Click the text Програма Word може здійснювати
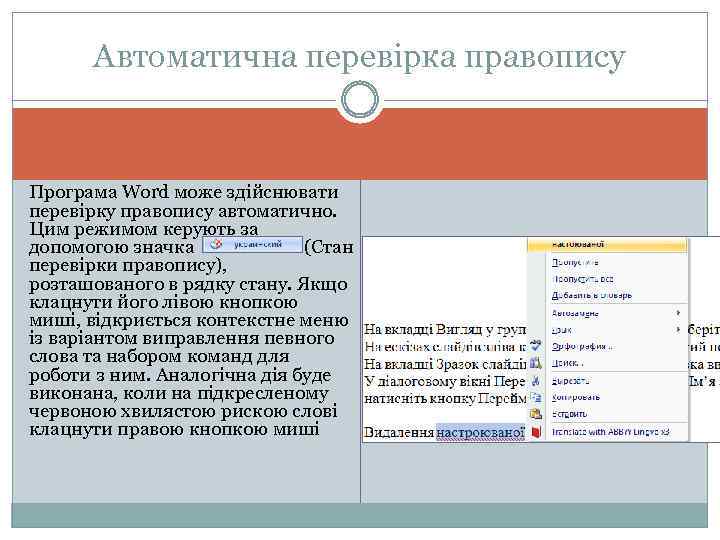The height and width of the screenshot is (540, 720). pos(184,192)
